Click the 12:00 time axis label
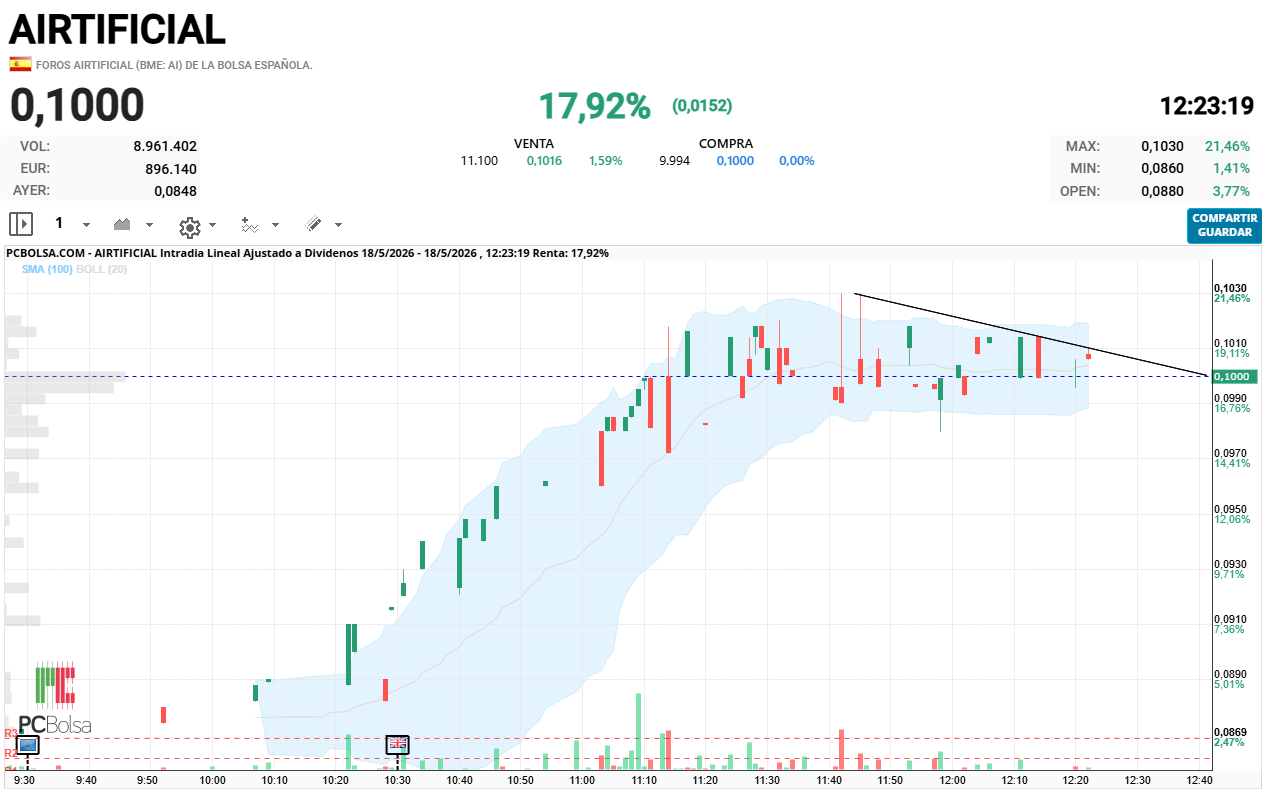Viewport: 1262px width, 789px height. pyautogui.click(x=952, y=780)
